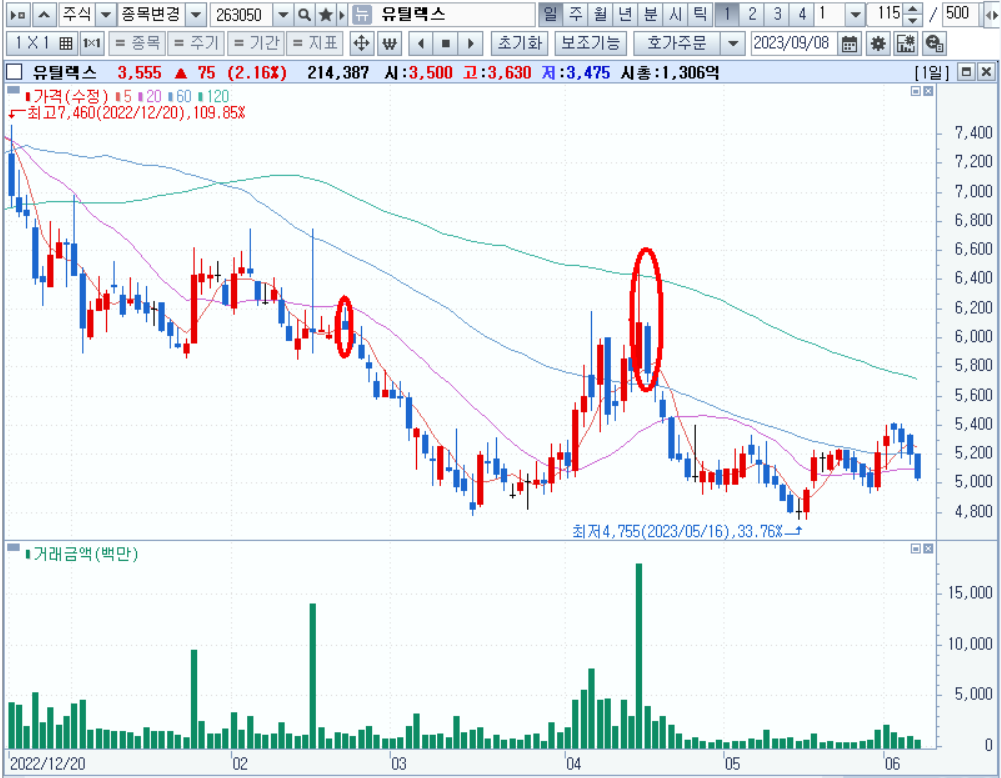Open the calendar date picker icon
The height and width of the screenshot is (778, 1001).
click(x=849, y=43)
